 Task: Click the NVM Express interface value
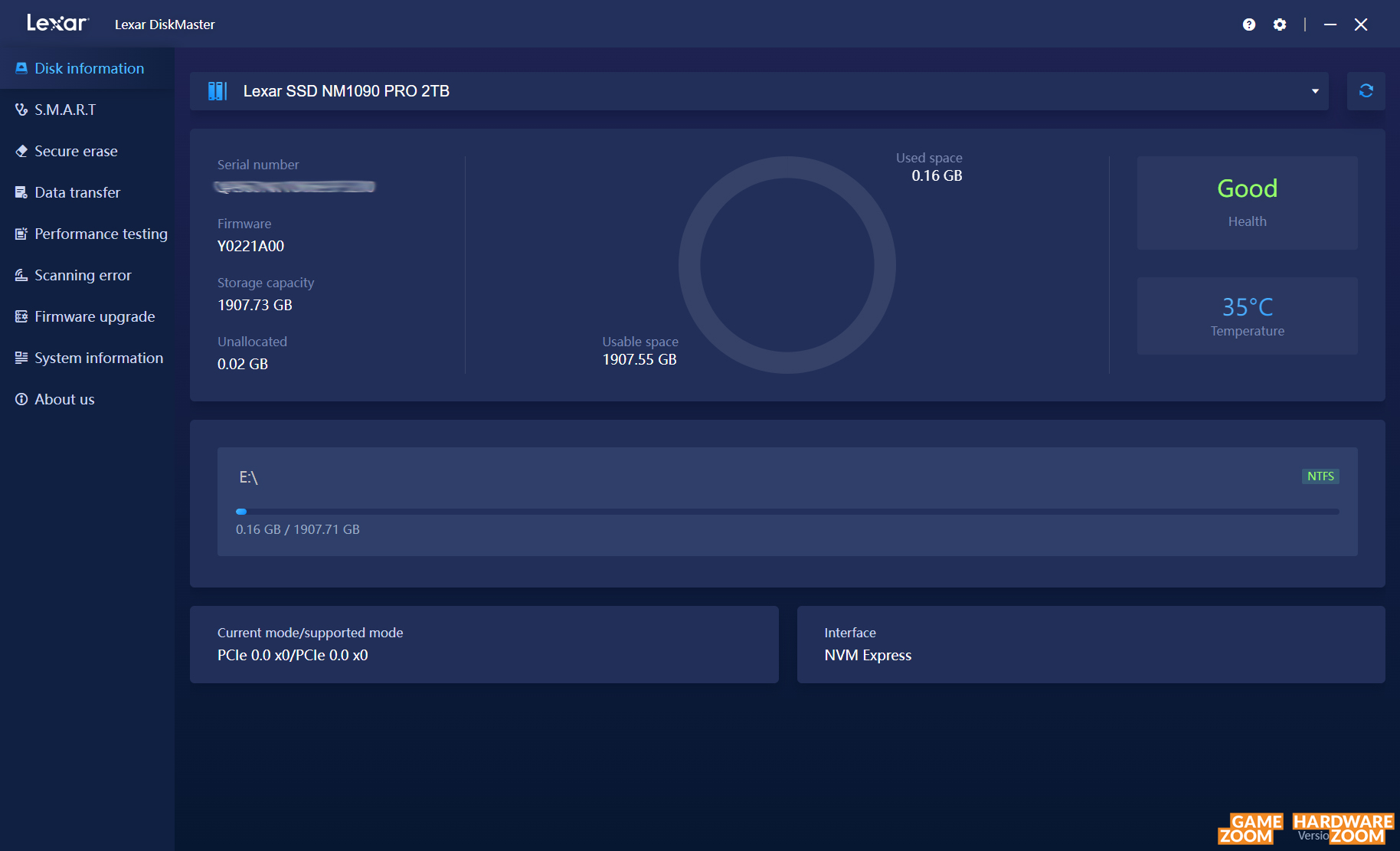coord(868,655)
